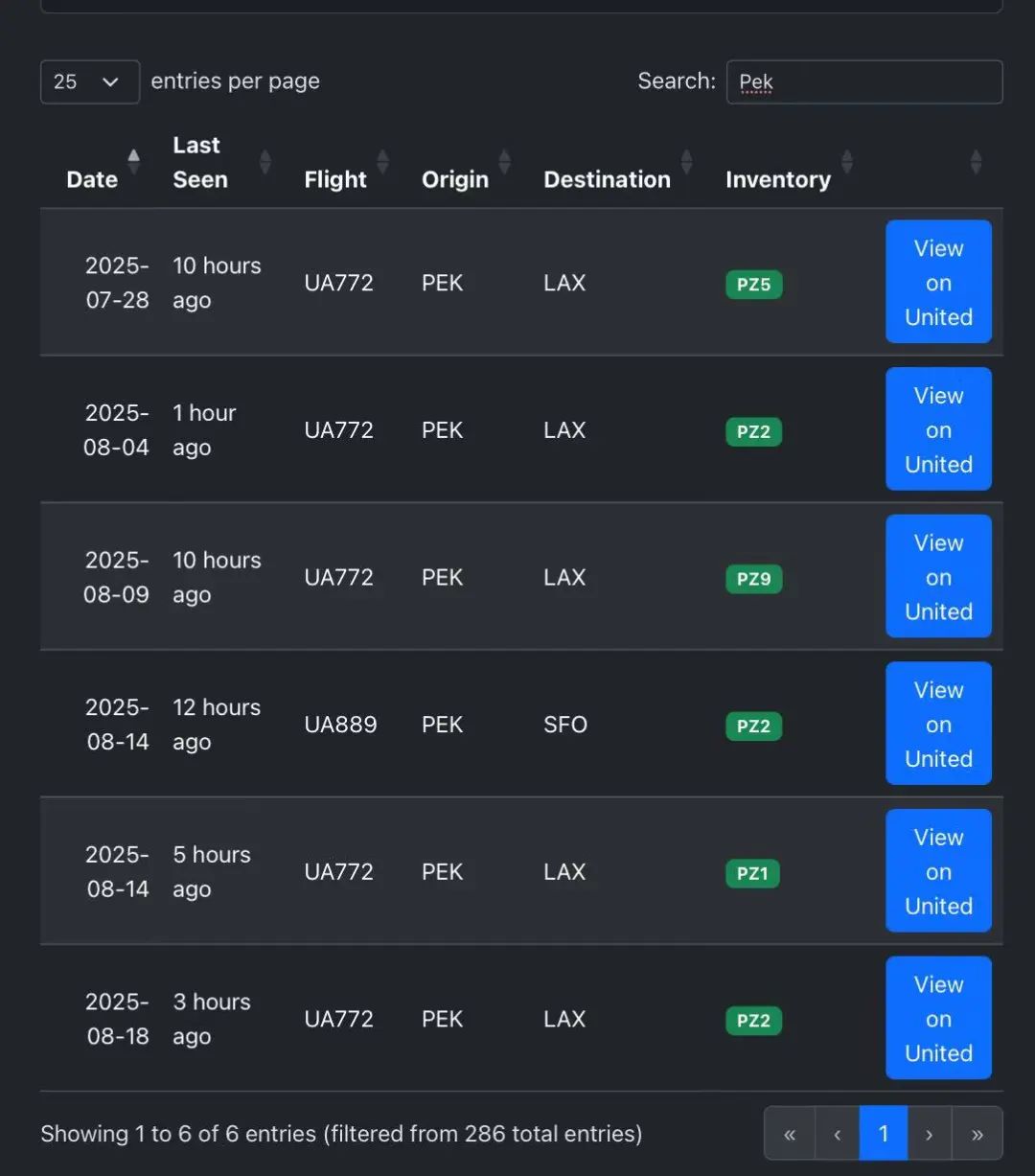Open the entries per page dropdown
This screenshot has width=1035, height=1176.
(x=89, y=81)
